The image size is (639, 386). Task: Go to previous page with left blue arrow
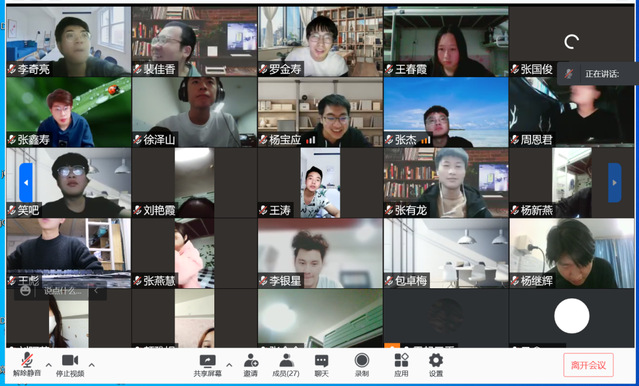[26, 183]
